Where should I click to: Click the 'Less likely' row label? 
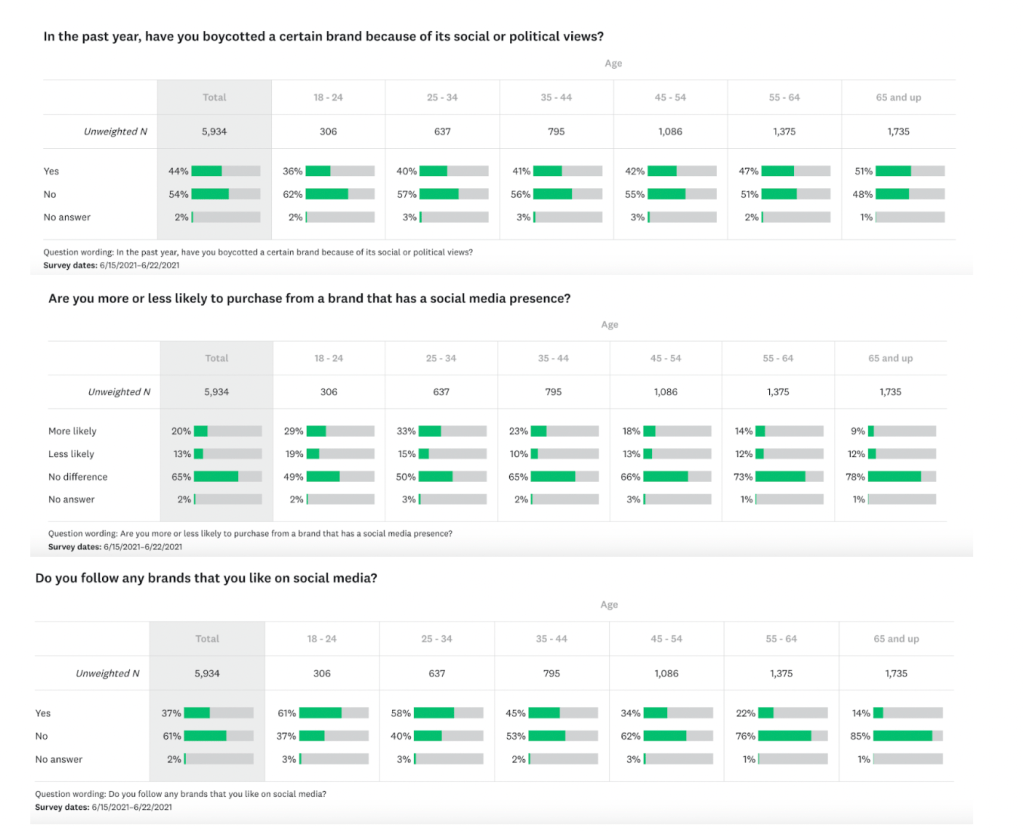(x=71, y=454)
